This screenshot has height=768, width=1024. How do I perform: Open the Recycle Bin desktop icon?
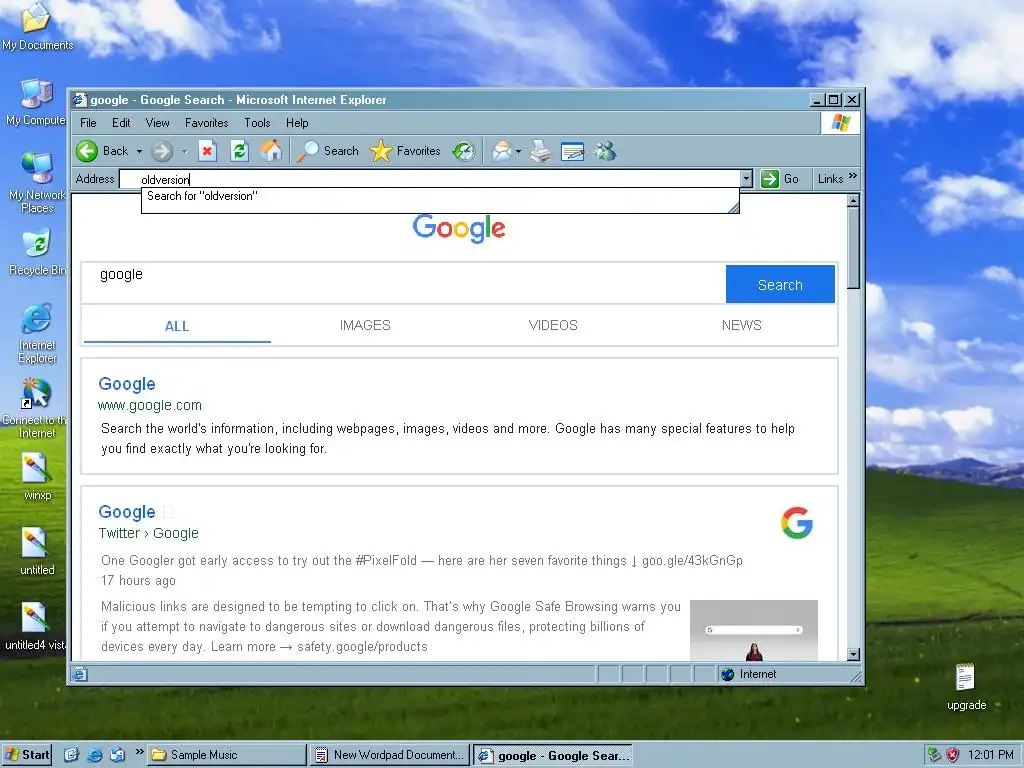pyautogui.click(x=37, y=252)
